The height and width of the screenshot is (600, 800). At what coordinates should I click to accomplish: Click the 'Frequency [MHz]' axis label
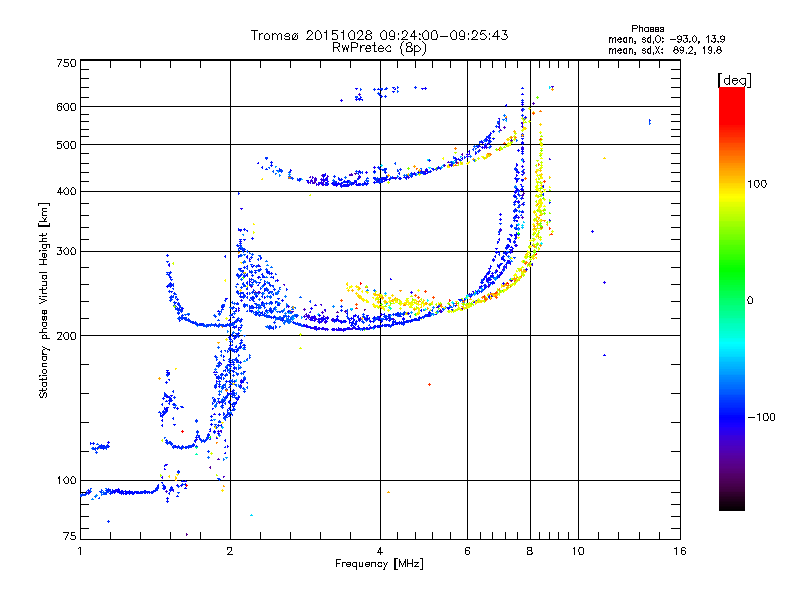379,564
